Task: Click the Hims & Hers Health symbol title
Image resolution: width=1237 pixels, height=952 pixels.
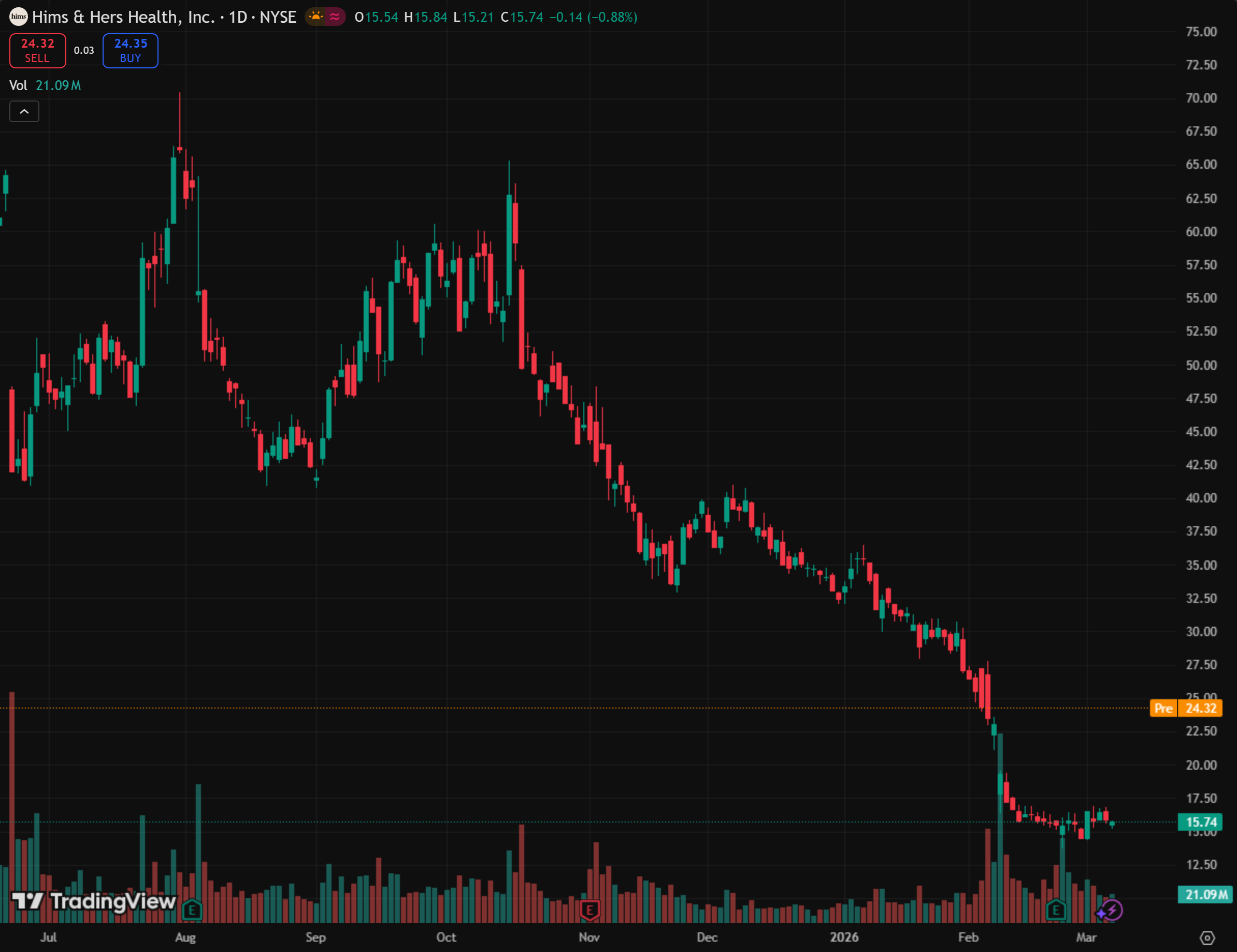Action: 123,17
